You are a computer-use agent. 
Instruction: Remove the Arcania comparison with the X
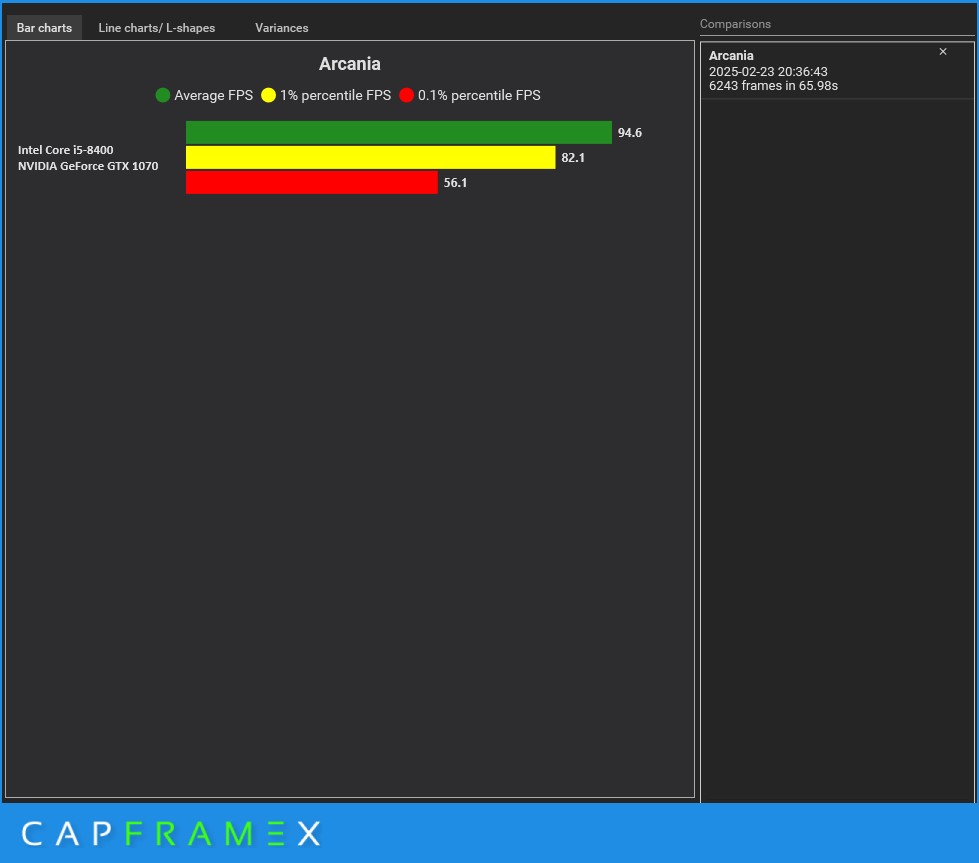coord(943,52)
